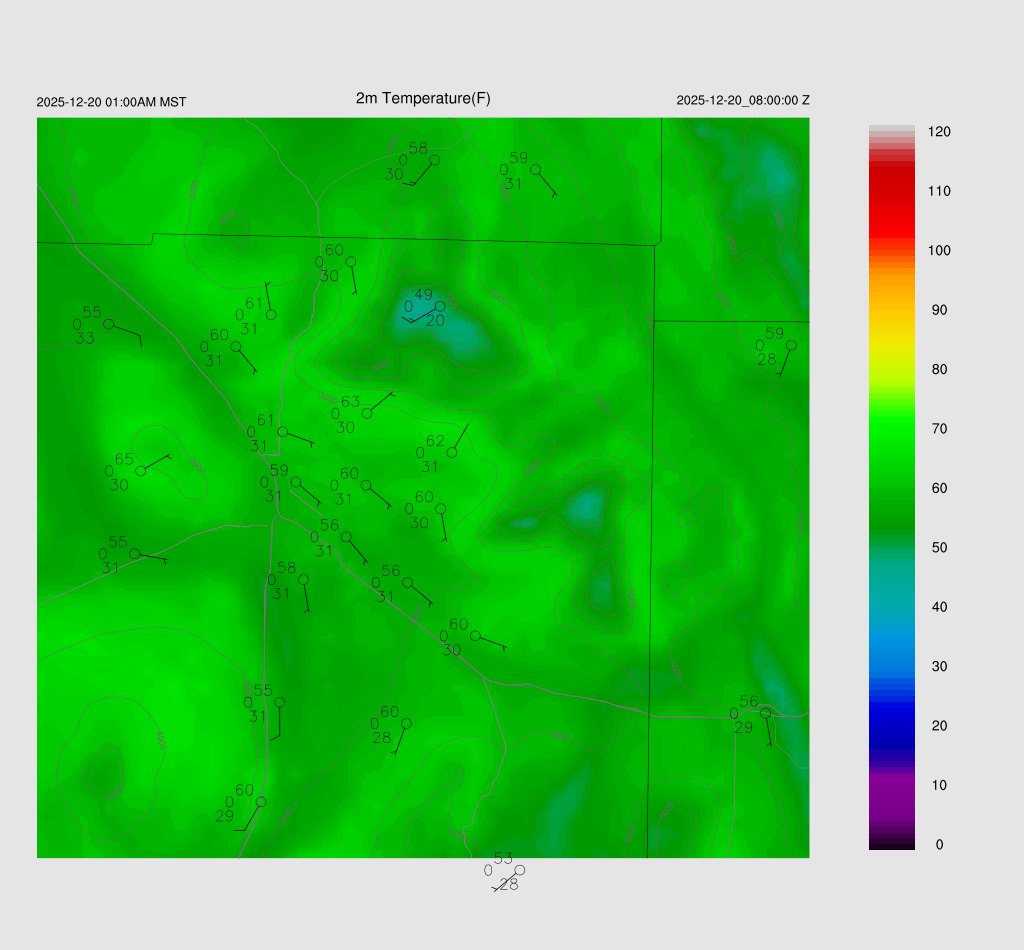This screenshot has height=950, width=1024.
Task: Select the station marker with 55 over 33
Action: 108,324
